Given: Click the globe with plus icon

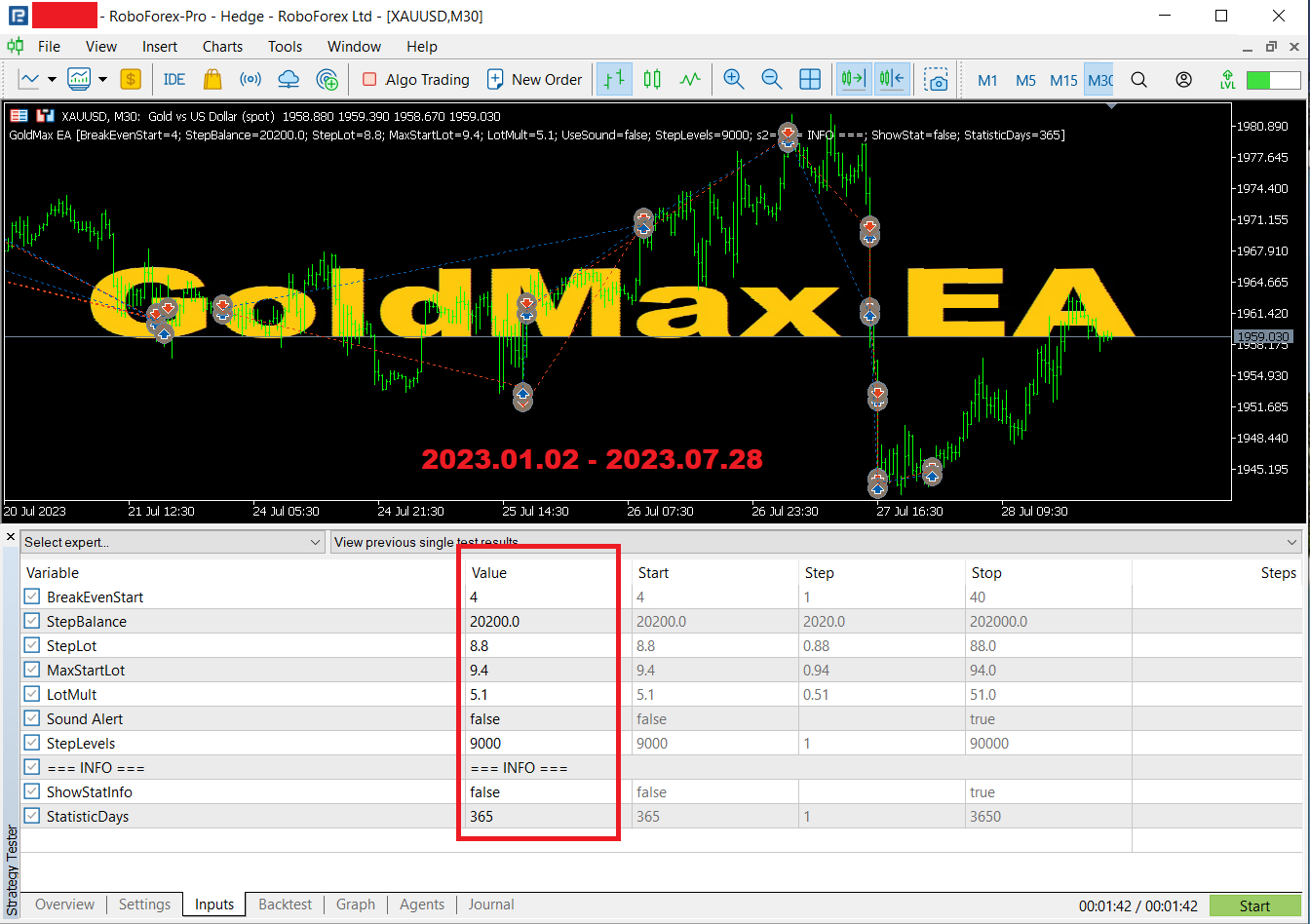Looking at the screenshot, I should pos(327,79).
